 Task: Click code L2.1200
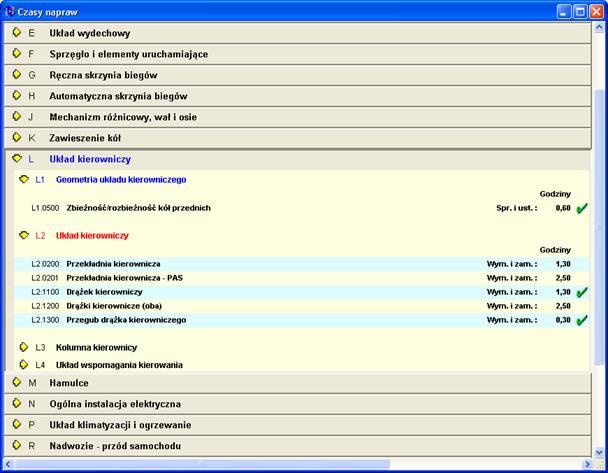click(x=45, y=306)
